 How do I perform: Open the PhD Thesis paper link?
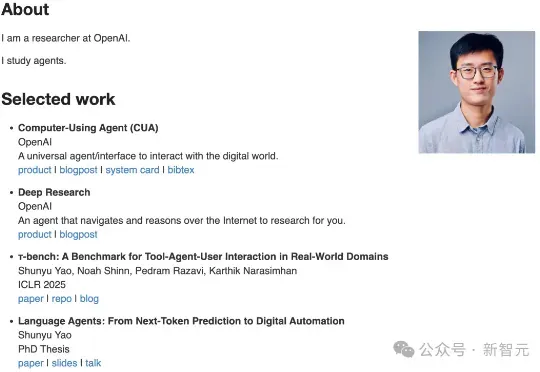(31, 363)
